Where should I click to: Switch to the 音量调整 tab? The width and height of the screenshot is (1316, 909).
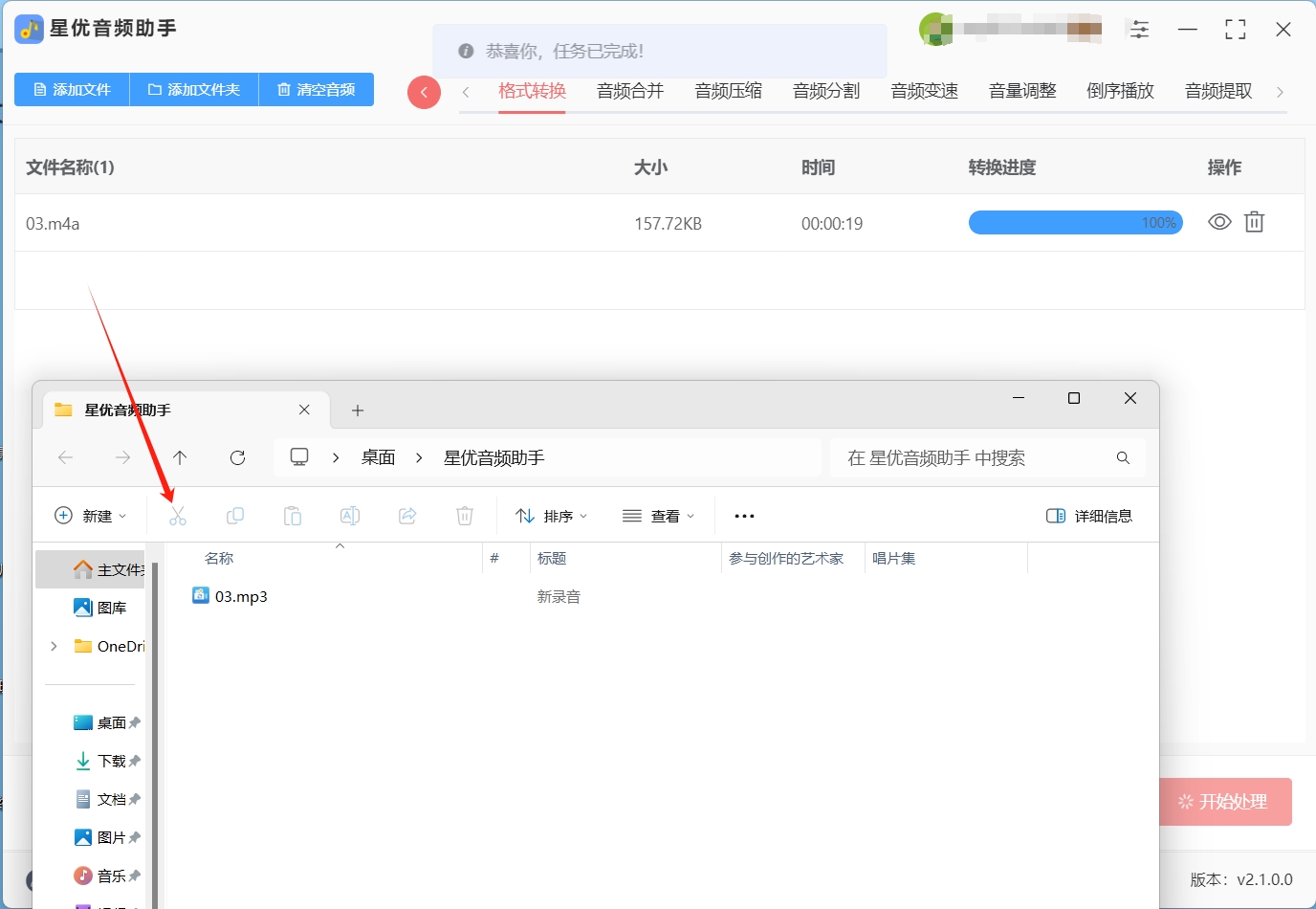pos(1022,91)
